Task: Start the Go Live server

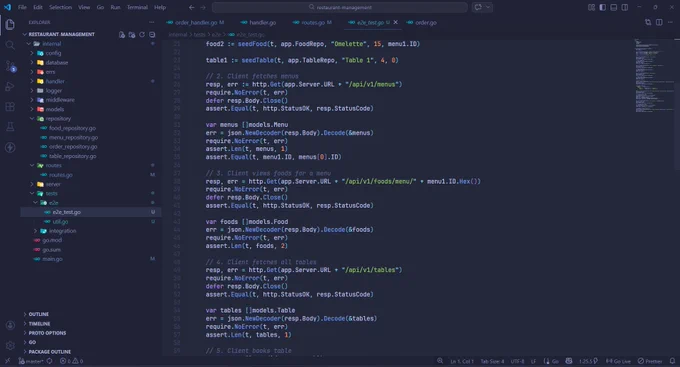Action: (618, 361)
